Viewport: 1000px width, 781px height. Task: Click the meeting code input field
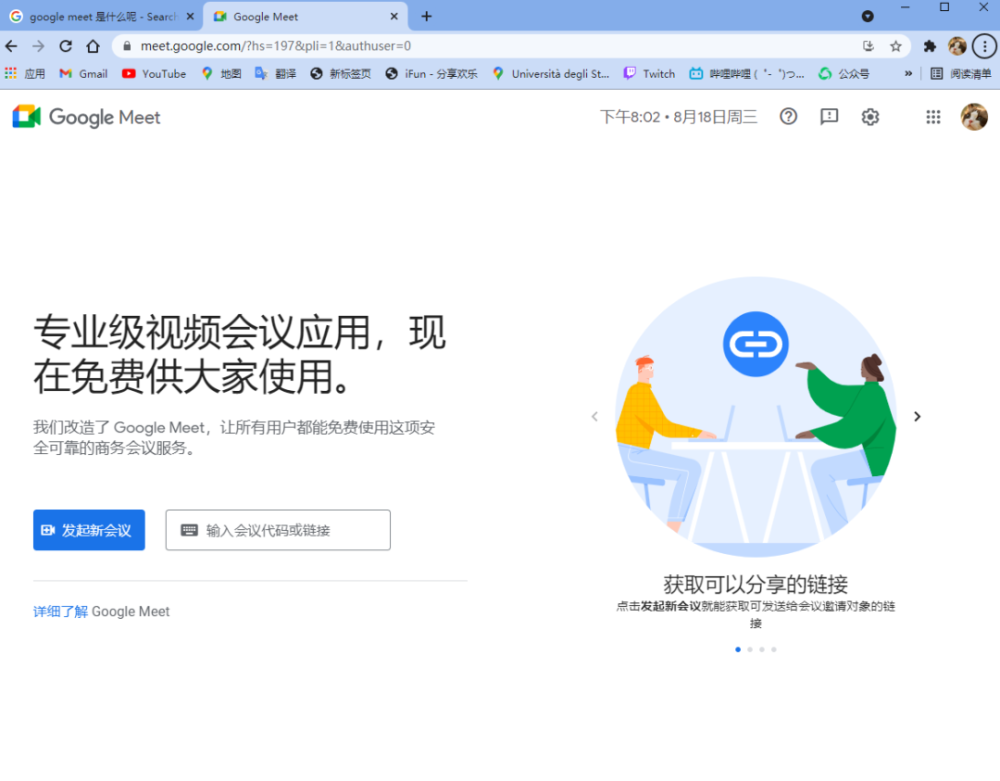278,530
